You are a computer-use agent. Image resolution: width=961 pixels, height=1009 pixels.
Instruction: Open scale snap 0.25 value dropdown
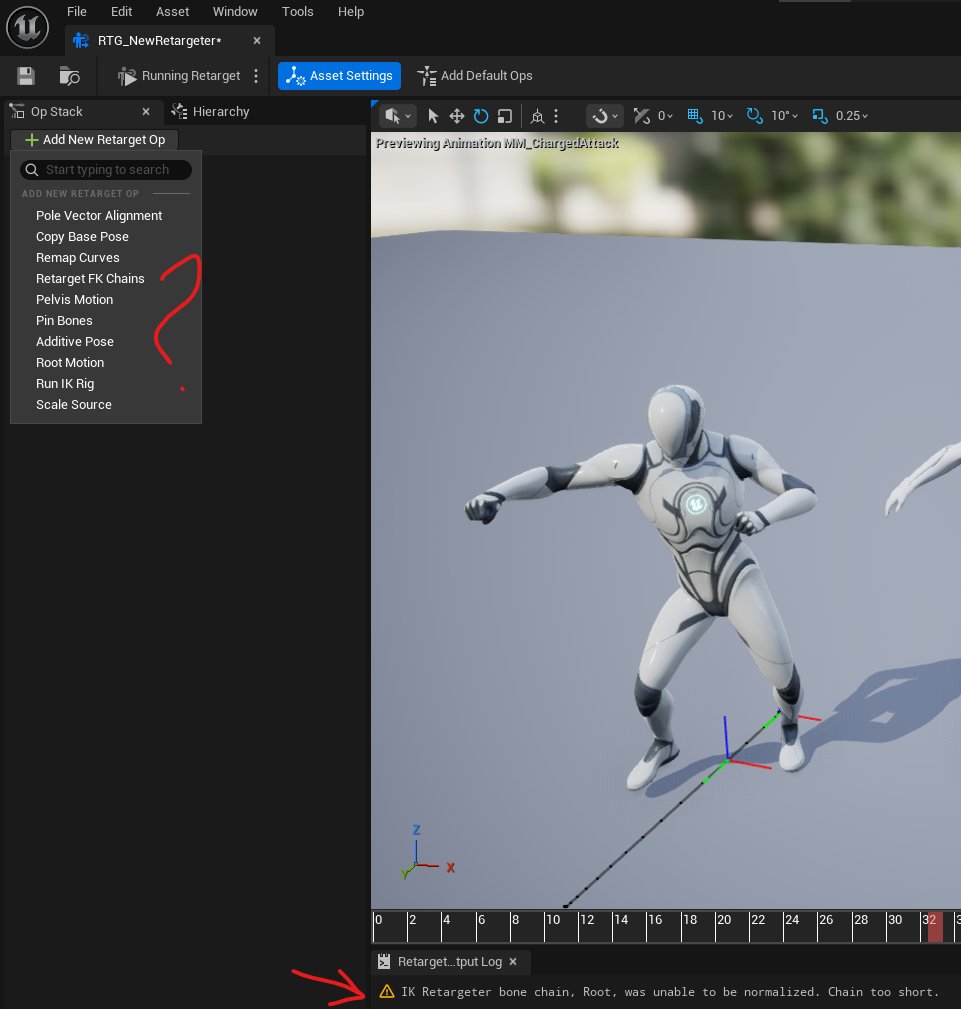click(853, 116)
